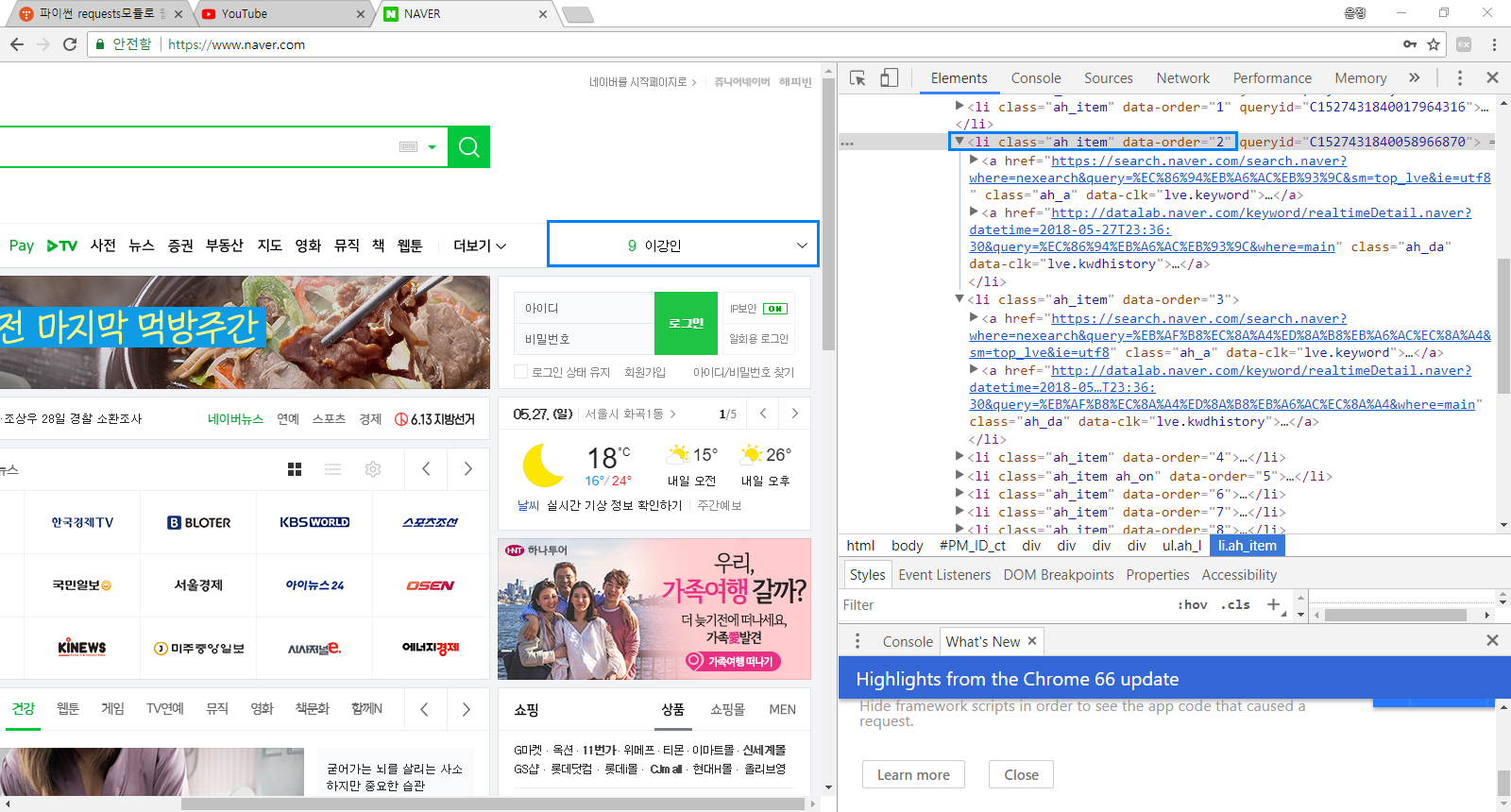This screenshot has width=1511, height=812.
Task: Go to next news stand page
Action: pos(467,469)
